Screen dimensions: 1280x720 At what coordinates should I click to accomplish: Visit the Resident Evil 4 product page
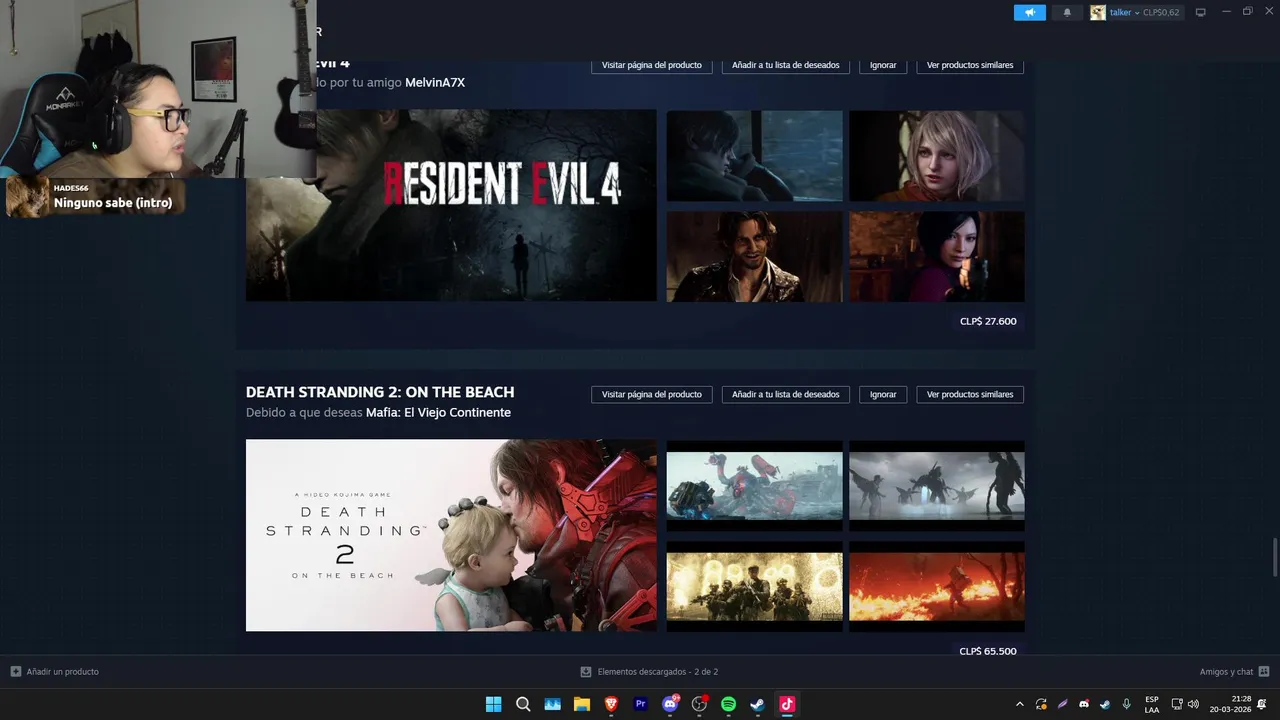652,65
